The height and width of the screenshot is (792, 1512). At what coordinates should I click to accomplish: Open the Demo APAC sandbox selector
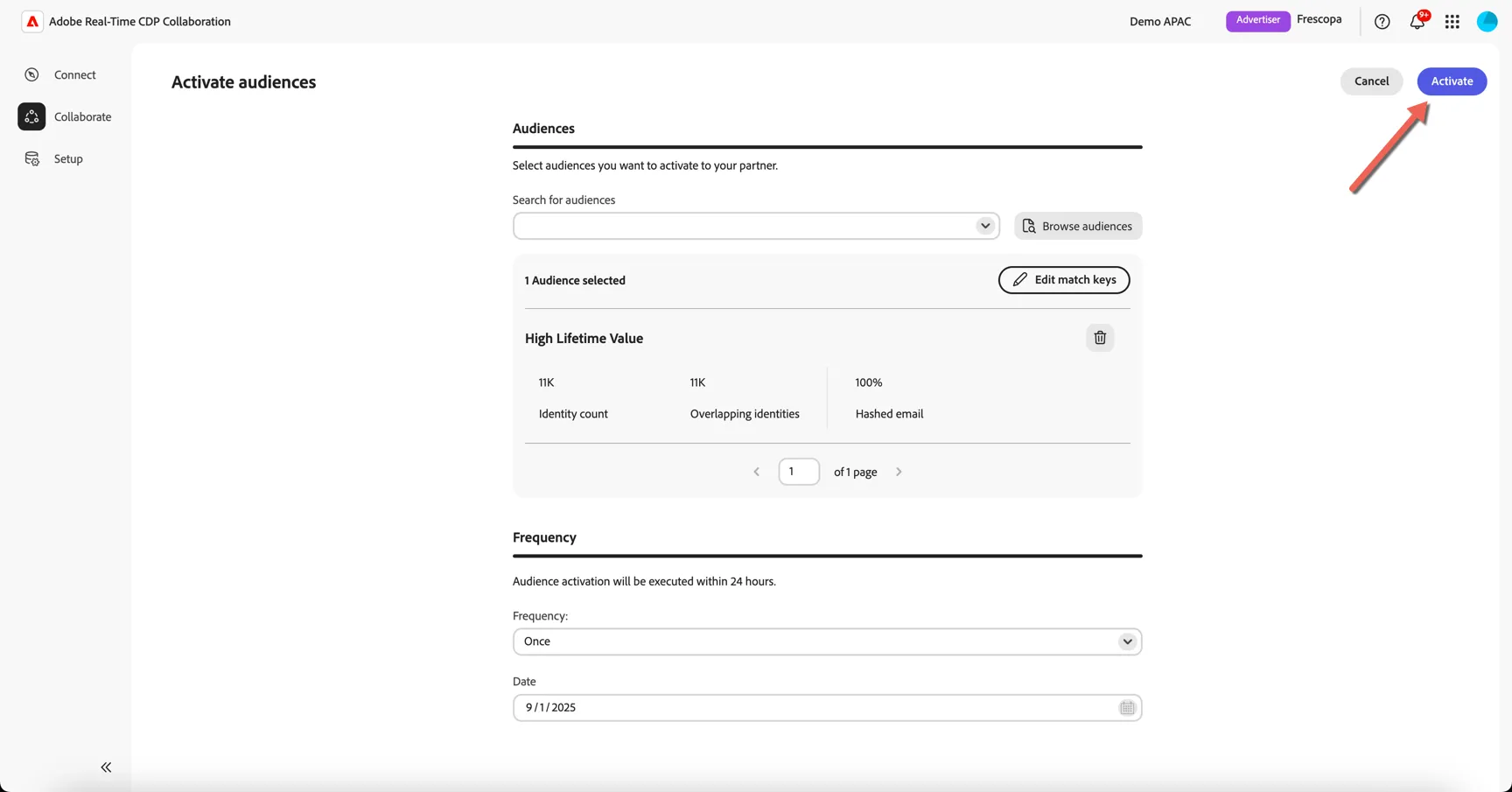(1160, 22)
